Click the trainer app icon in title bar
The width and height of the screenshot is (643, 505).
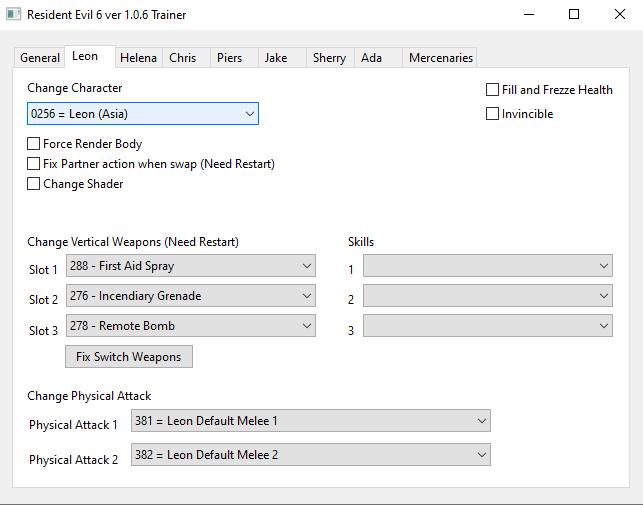tap(14, 14)
